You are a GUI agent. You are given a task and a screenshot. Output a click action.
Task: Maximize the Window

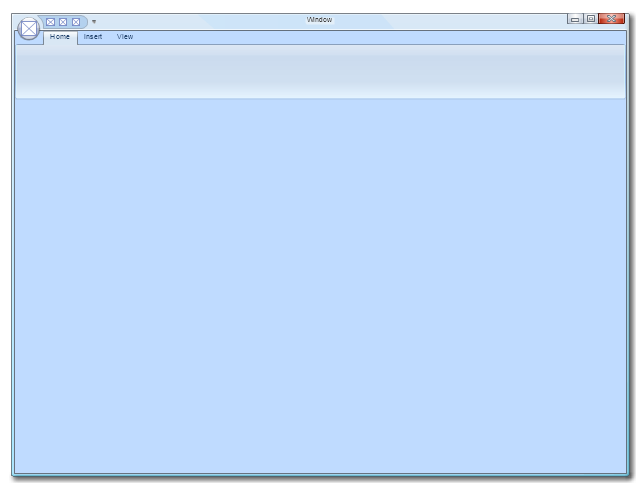pyautogui.click(x=591, y=19)
